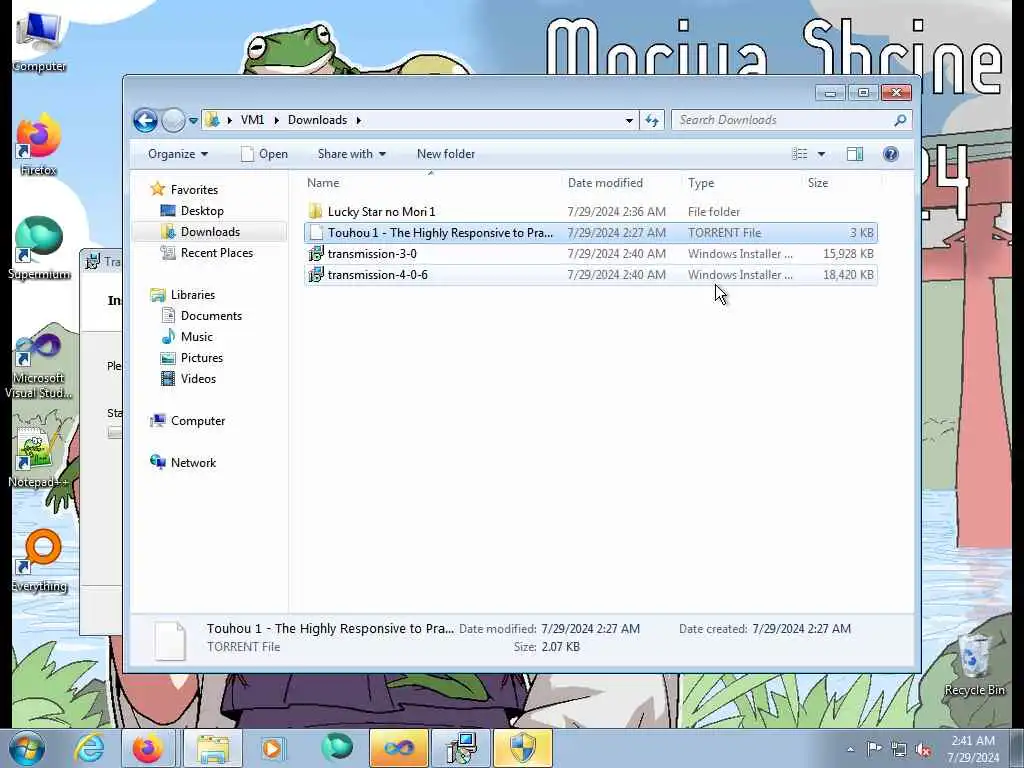Click Open in the Explorer toolbar
Screen dimensions: 1024x768
(264, 154)
